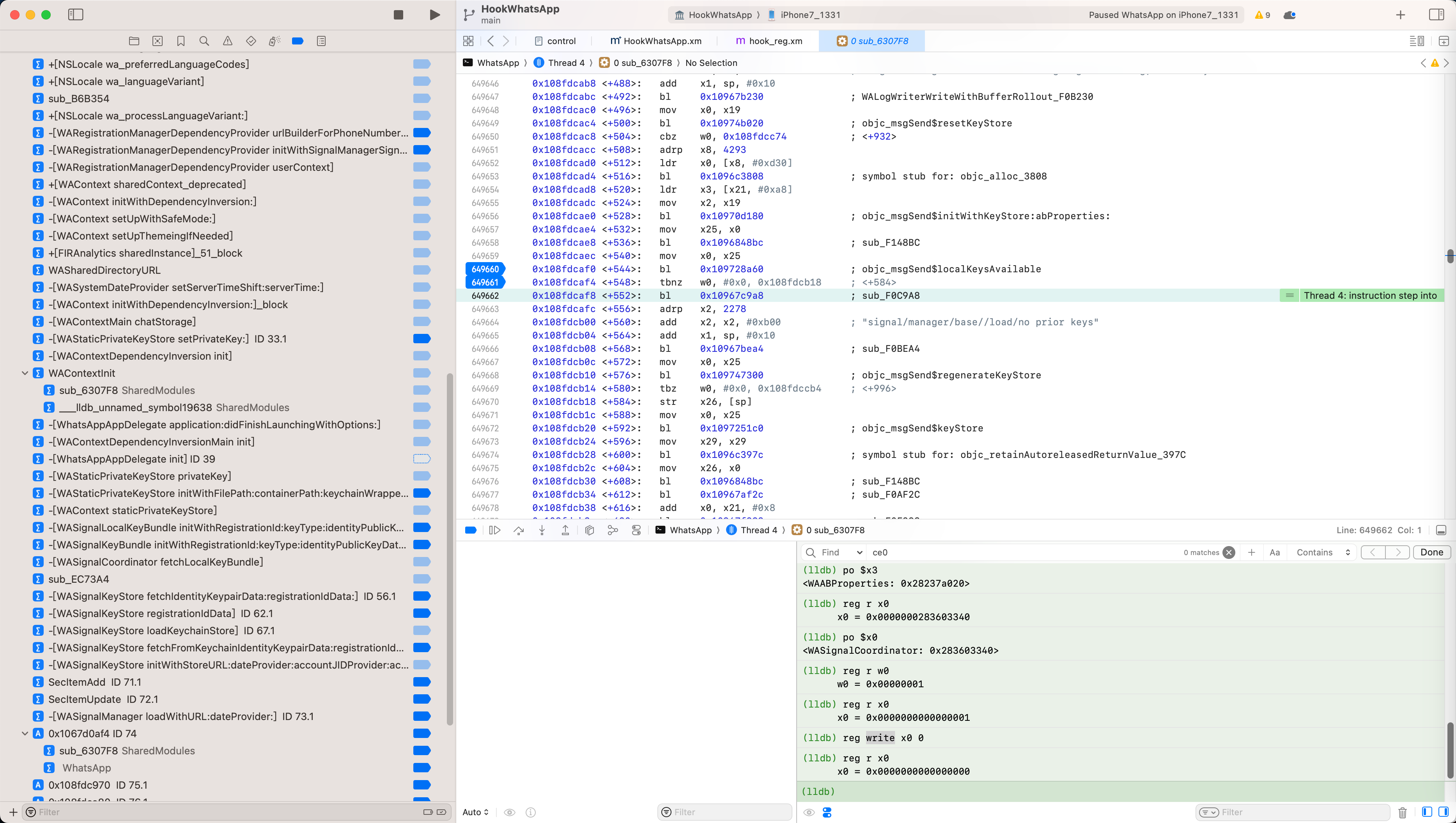
Task: Open the Issue navigator warning icon
Action: tap(228, 41)
